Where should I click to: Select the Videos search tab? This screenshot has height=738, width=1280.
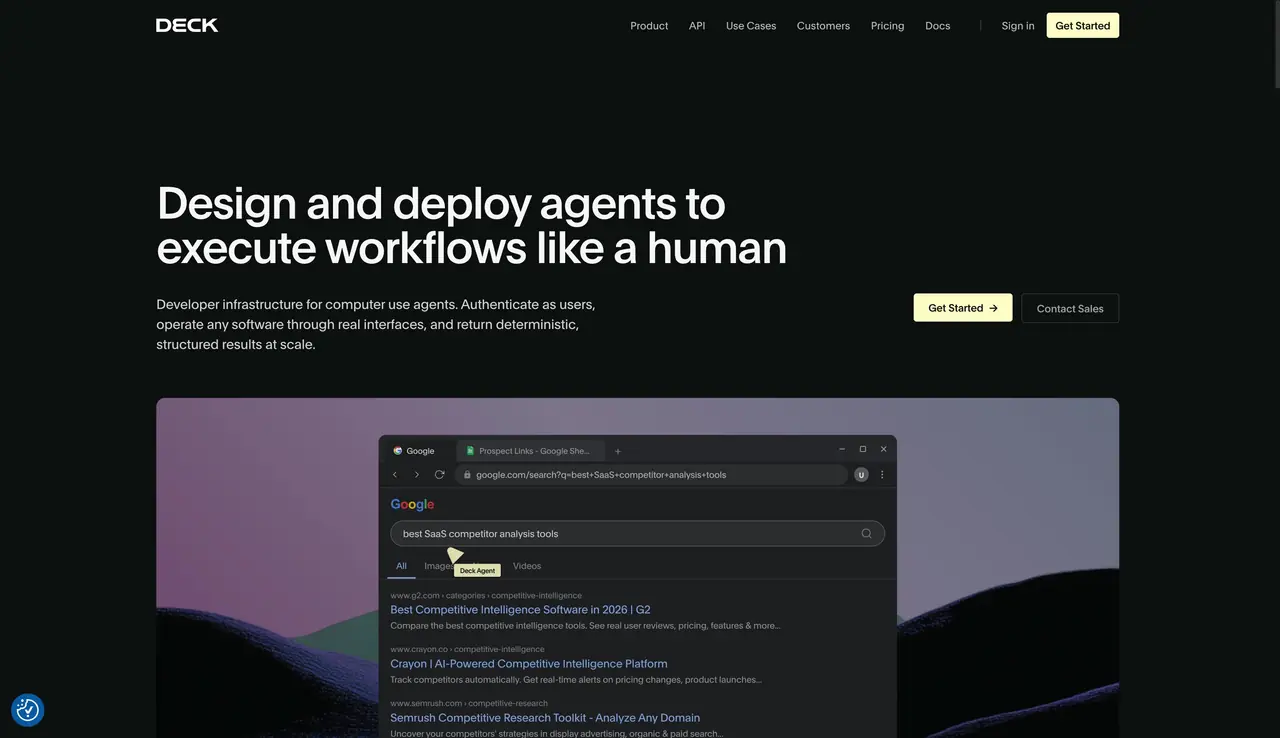tap(527, 566)
